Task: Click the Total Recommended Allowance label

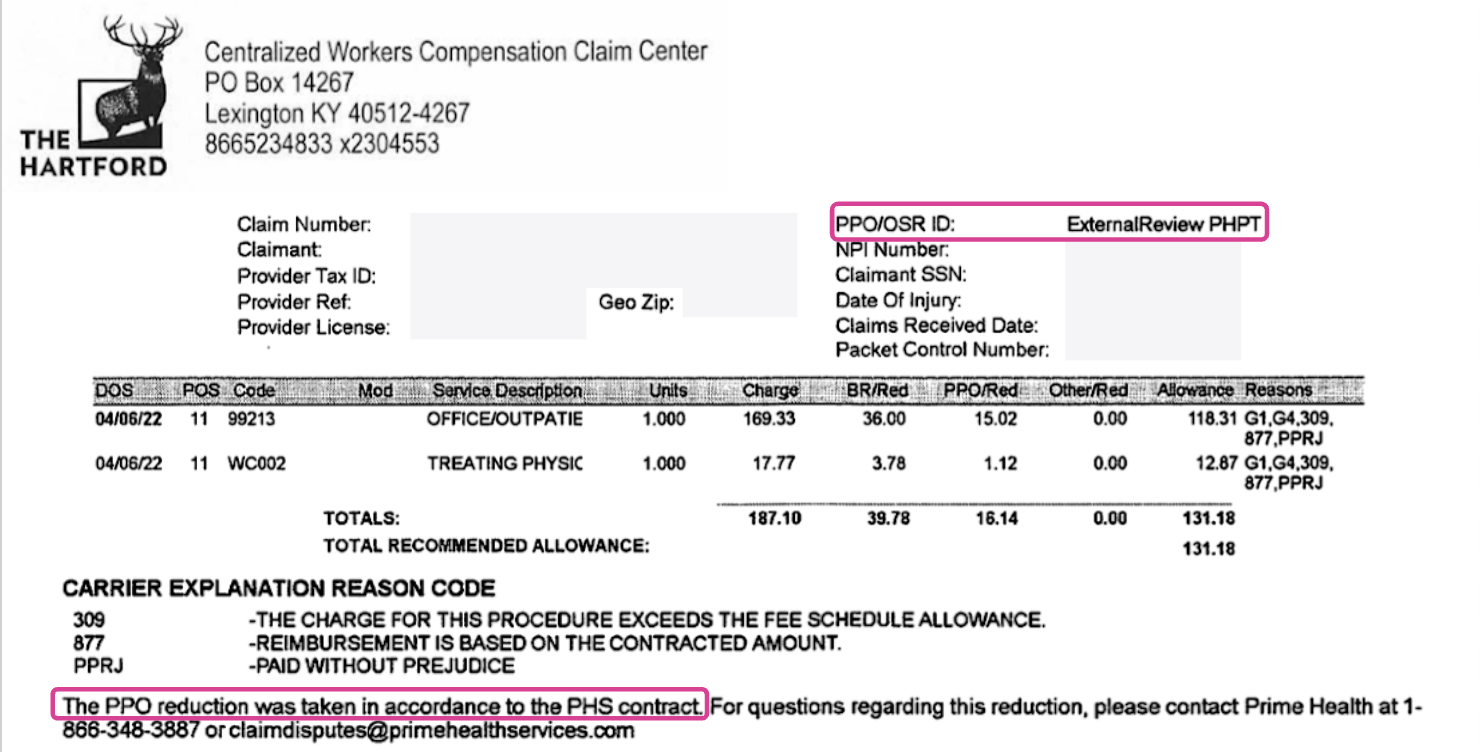Action: click(x=486, y=546)
